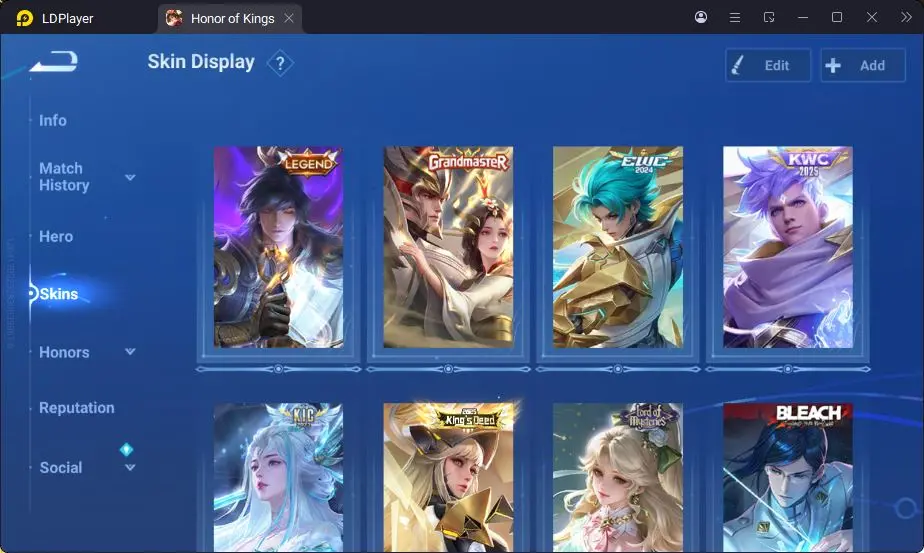Click the Edit button
This screenshot has width=924, height=553.
pos(768,65)
